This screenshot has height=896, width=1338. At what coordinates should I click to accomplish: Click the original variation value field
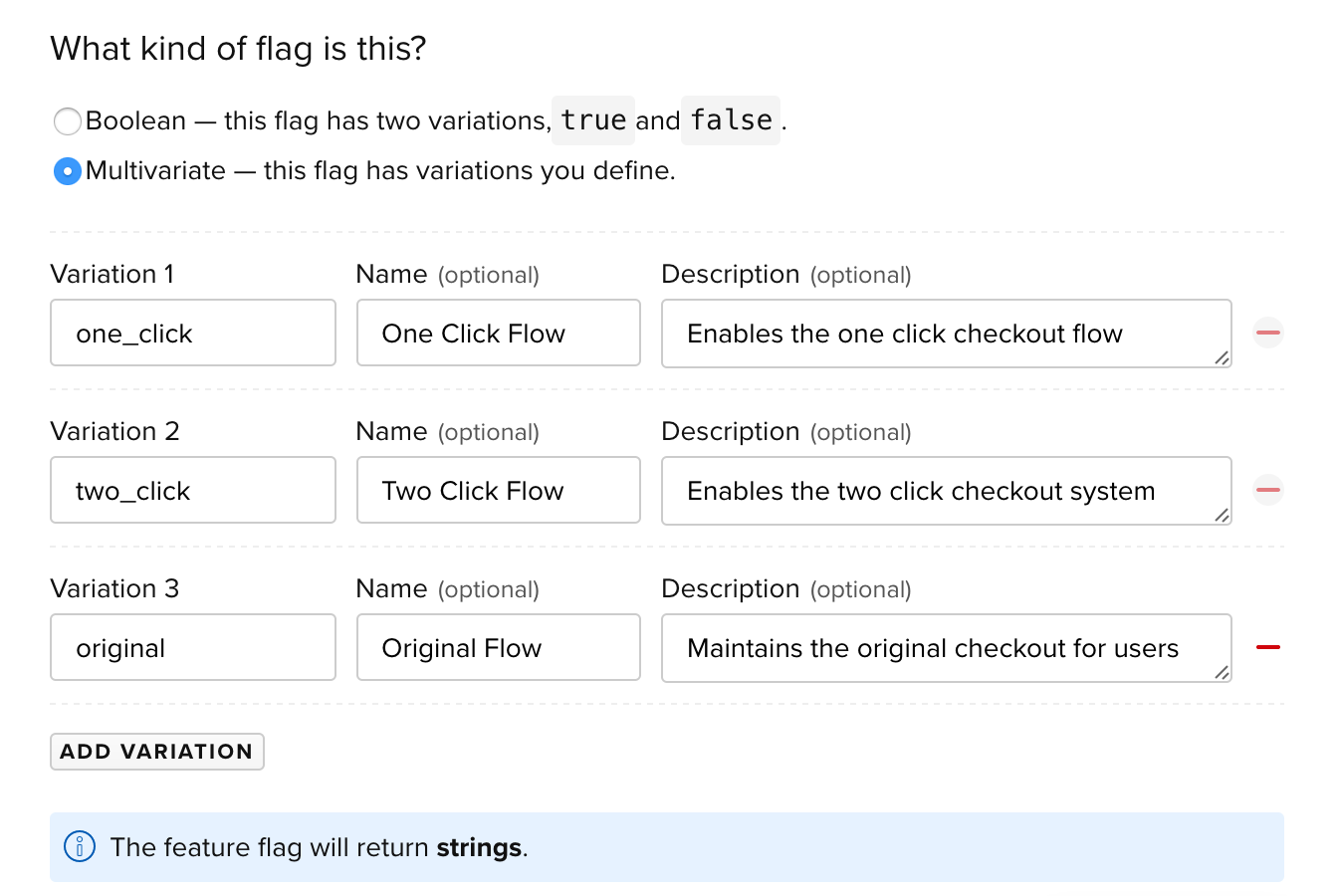(192, 647)
